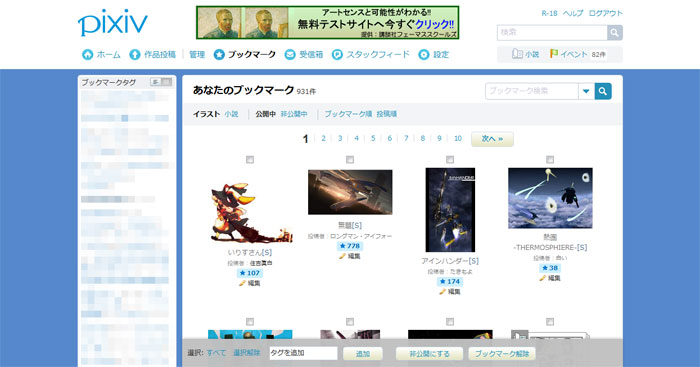The image size is (700, 367).
Task: Sort by ブックマーク順
Action: (x=348, y=114)
